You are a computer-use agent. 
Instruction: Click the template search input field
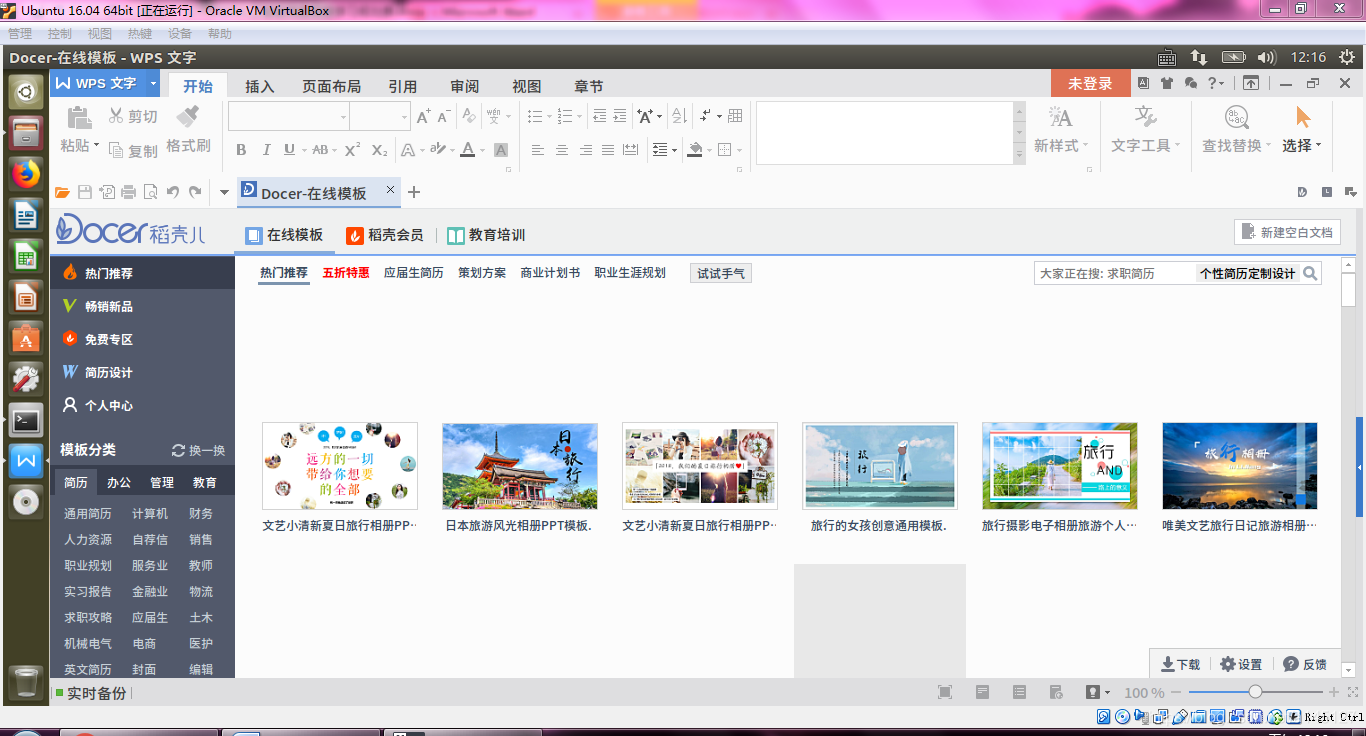click(x=1115, y=273)
